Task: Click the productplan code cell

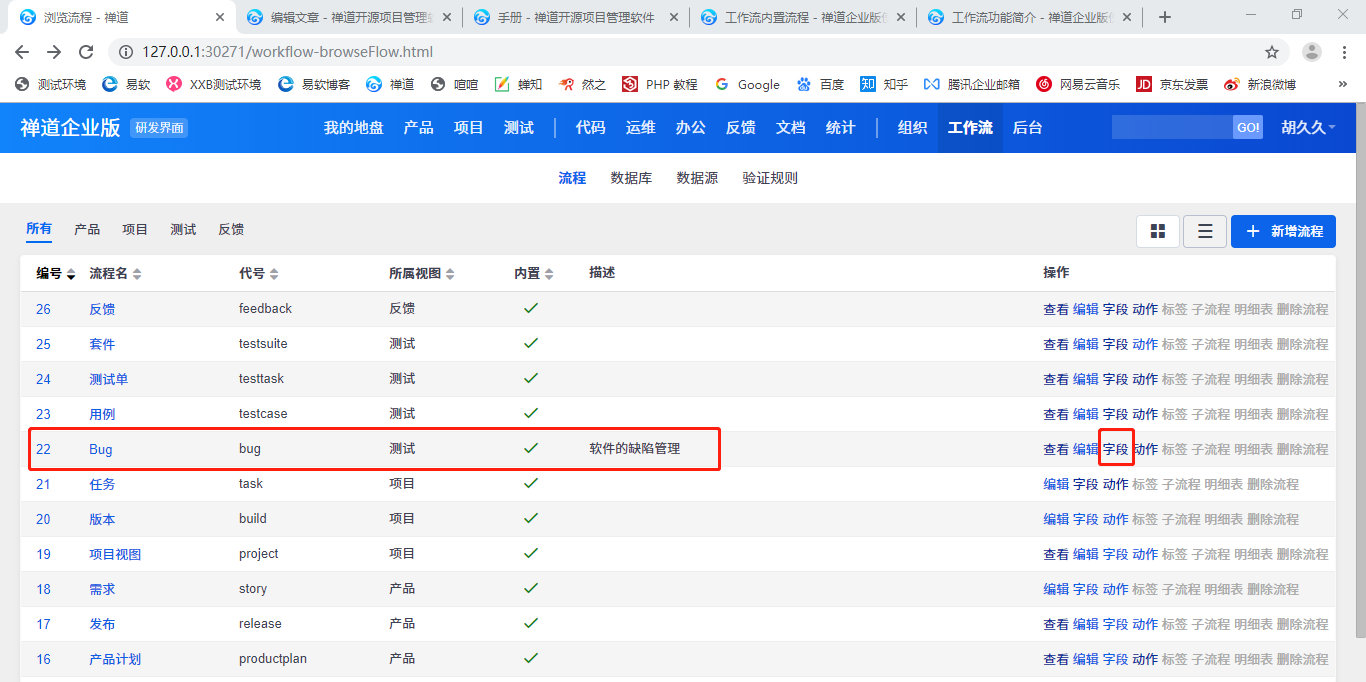Action: coord(273,659)
